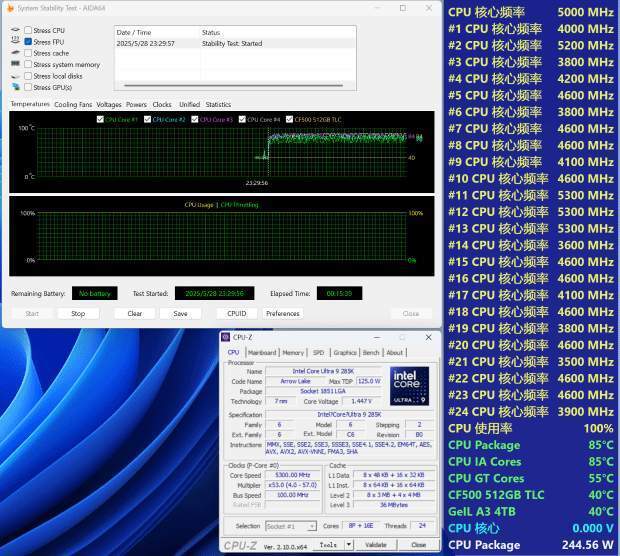This screenshot has height=556, width=620.
Task: Enable the Stress CPU checkbox
Action: click(x=28, y=31)
